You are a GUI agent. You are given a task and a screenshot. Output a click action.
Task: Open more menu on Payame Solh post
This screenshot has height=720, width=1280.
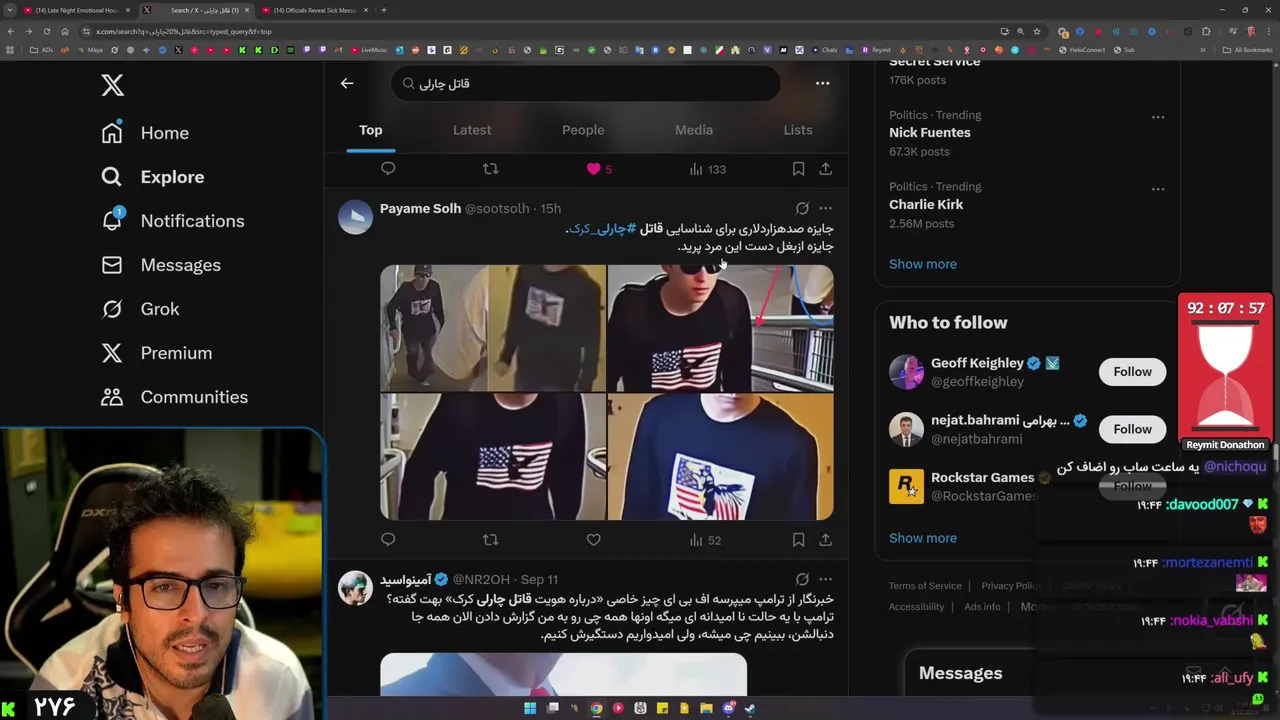click(825, 209)
